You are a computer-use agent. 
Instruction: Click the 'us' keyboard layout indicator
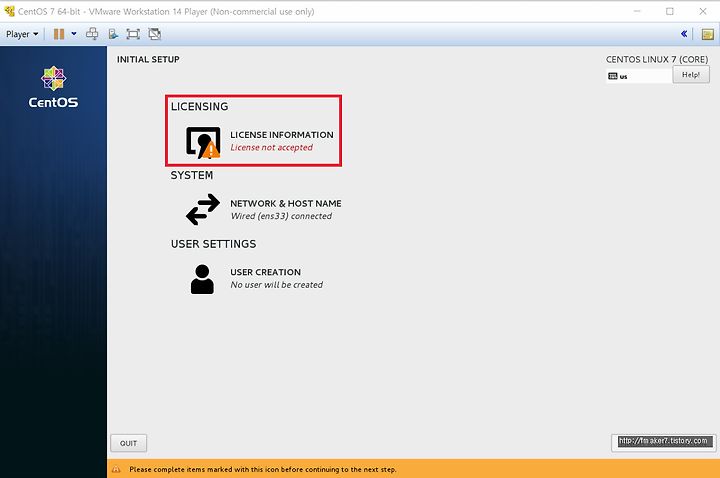(x=639, y=76)
